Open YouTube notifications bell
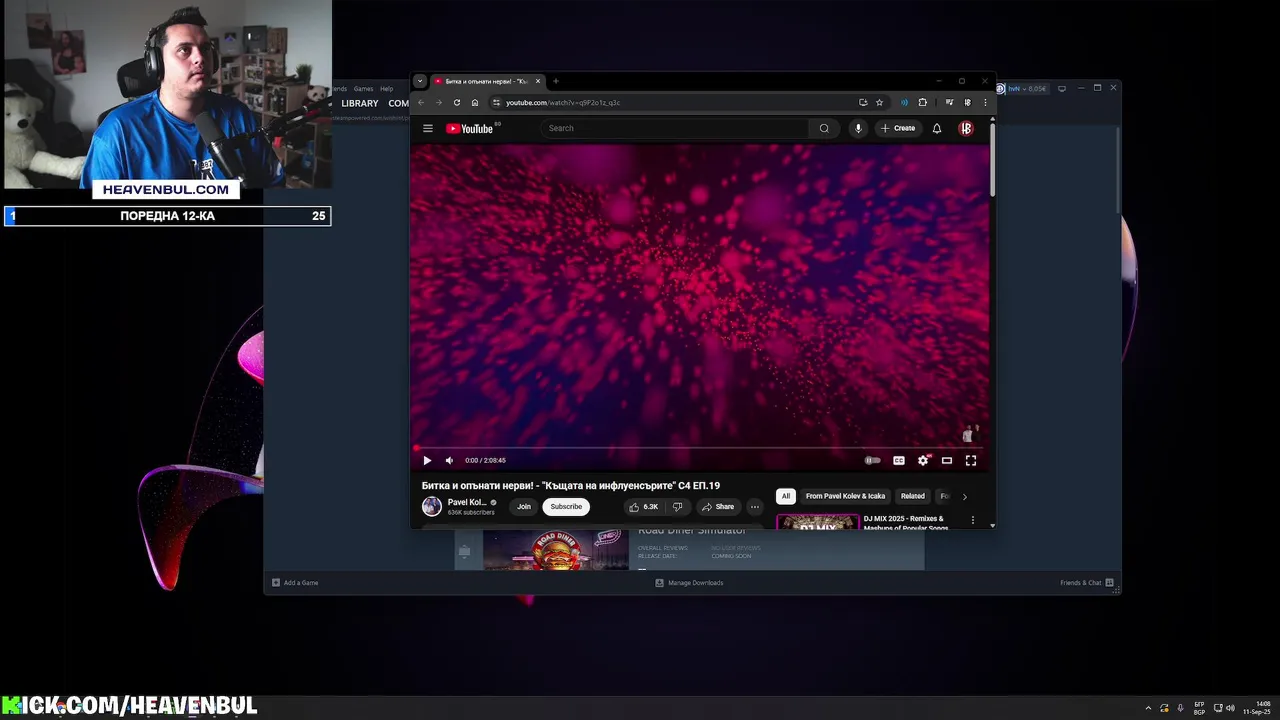The height and width of the screenshot is (720, 1280). point(937,128)
